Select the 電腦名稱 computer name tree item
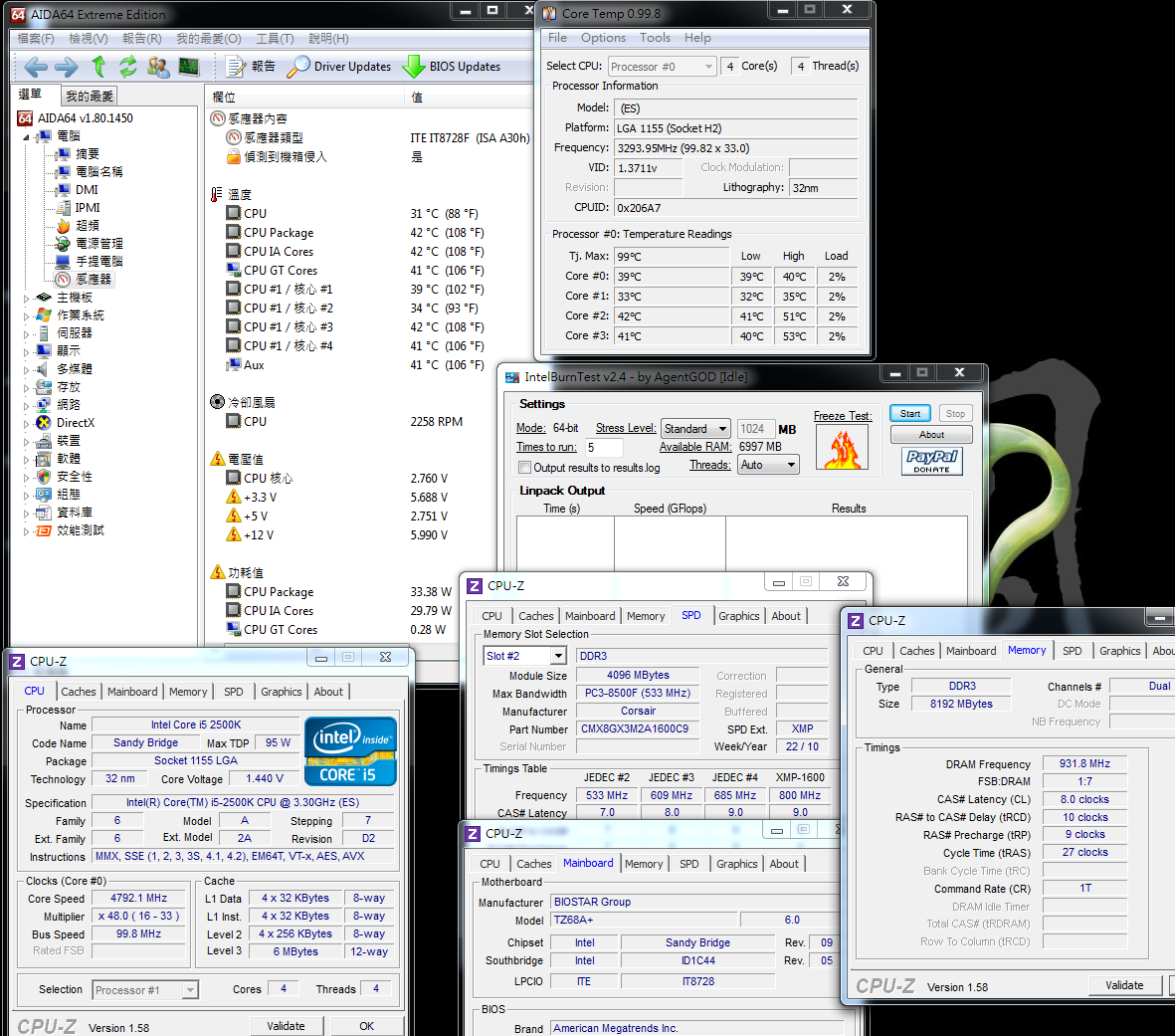 coord(90,171)
